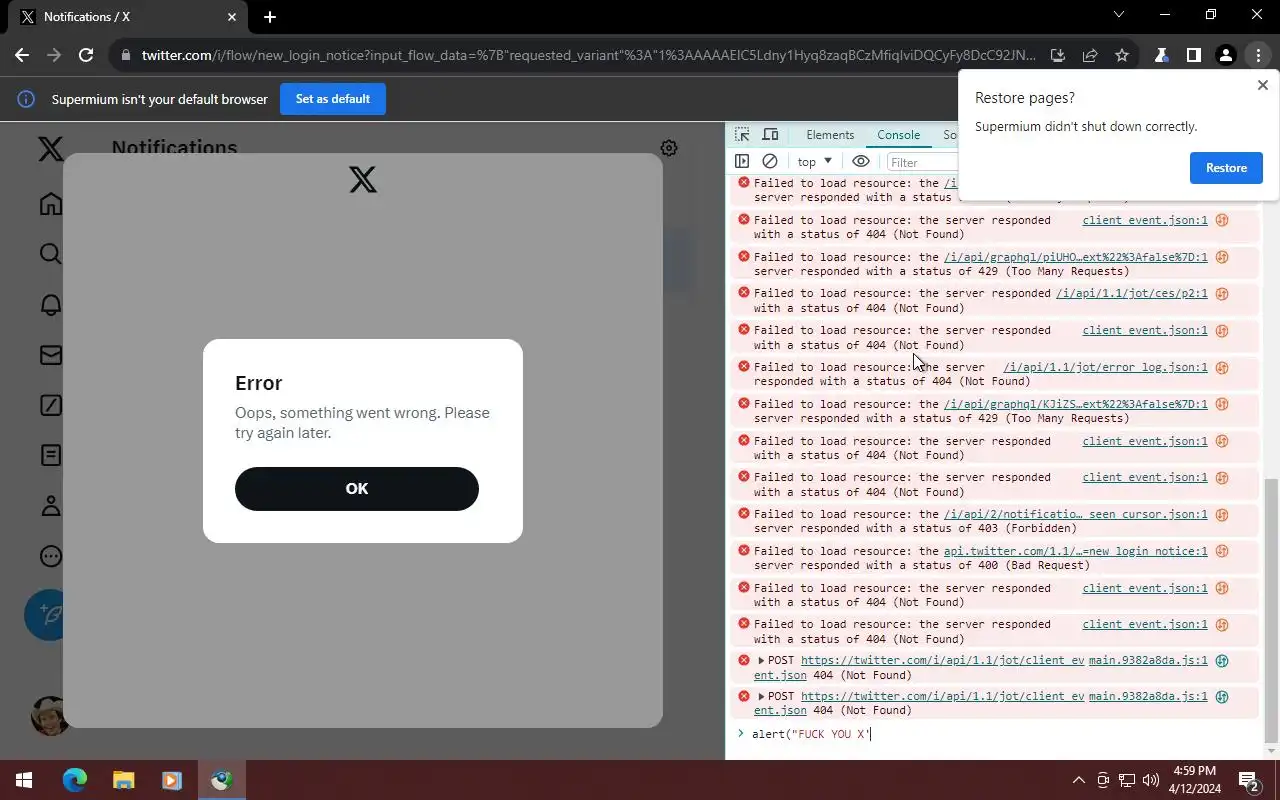Focus the console Filter field

(x=922, y=162)
